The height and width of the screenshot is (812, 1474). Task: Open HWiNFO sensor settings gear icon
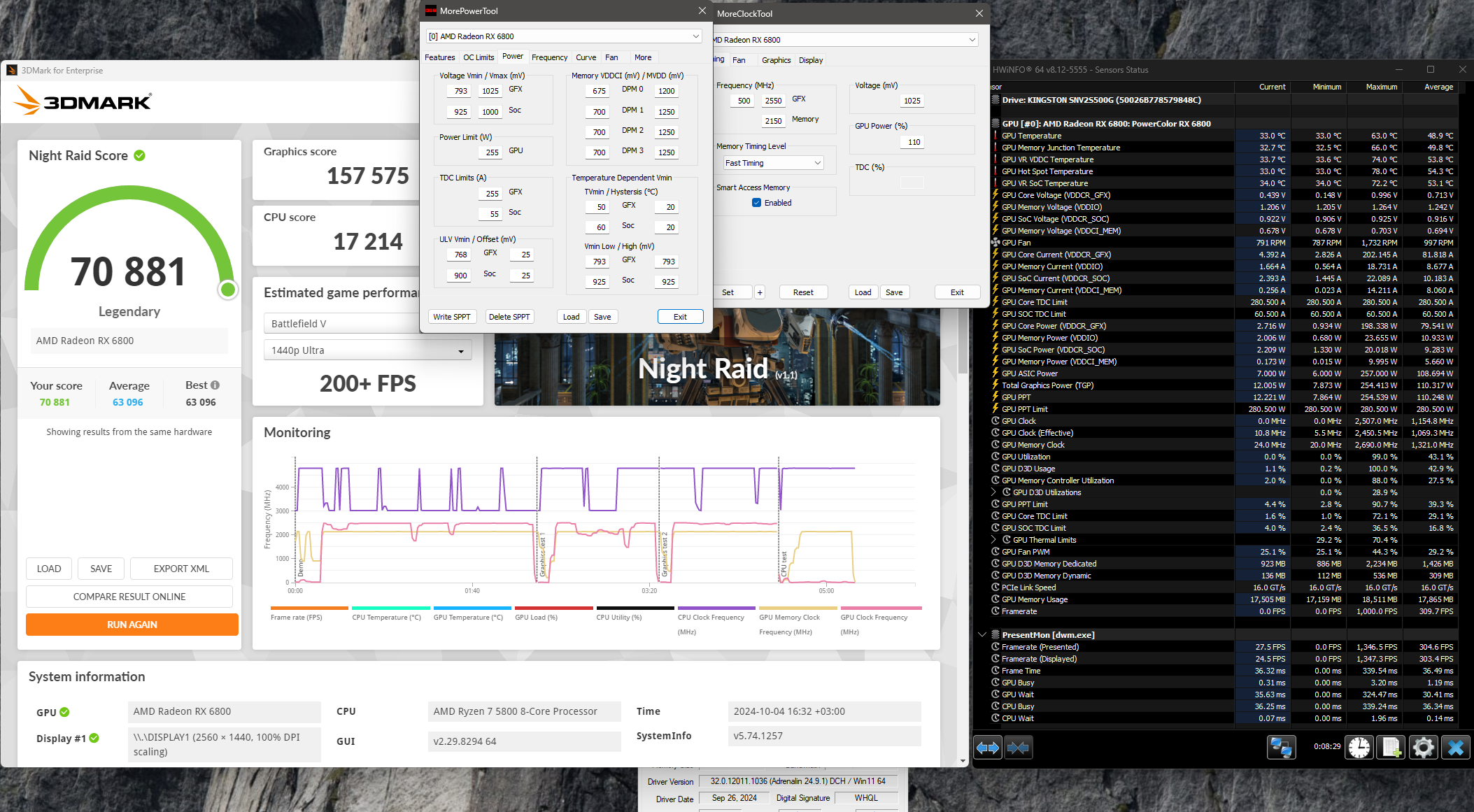click(x=1423, y=748)
